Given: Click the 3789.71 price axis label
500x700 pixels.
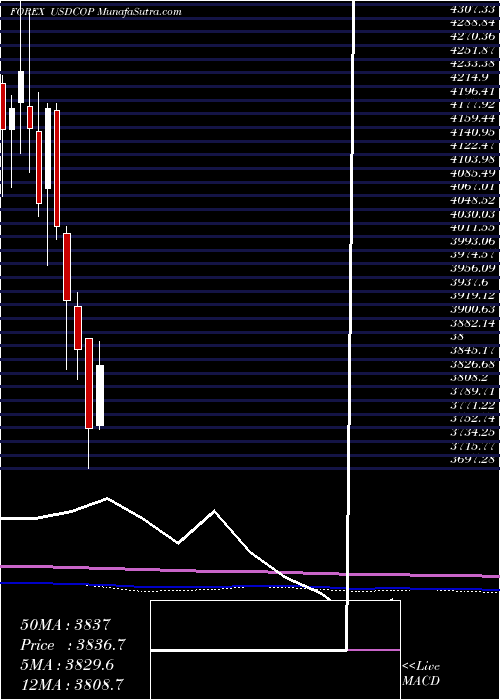Looking at the screenshot, I should click(x=472, y=392).
